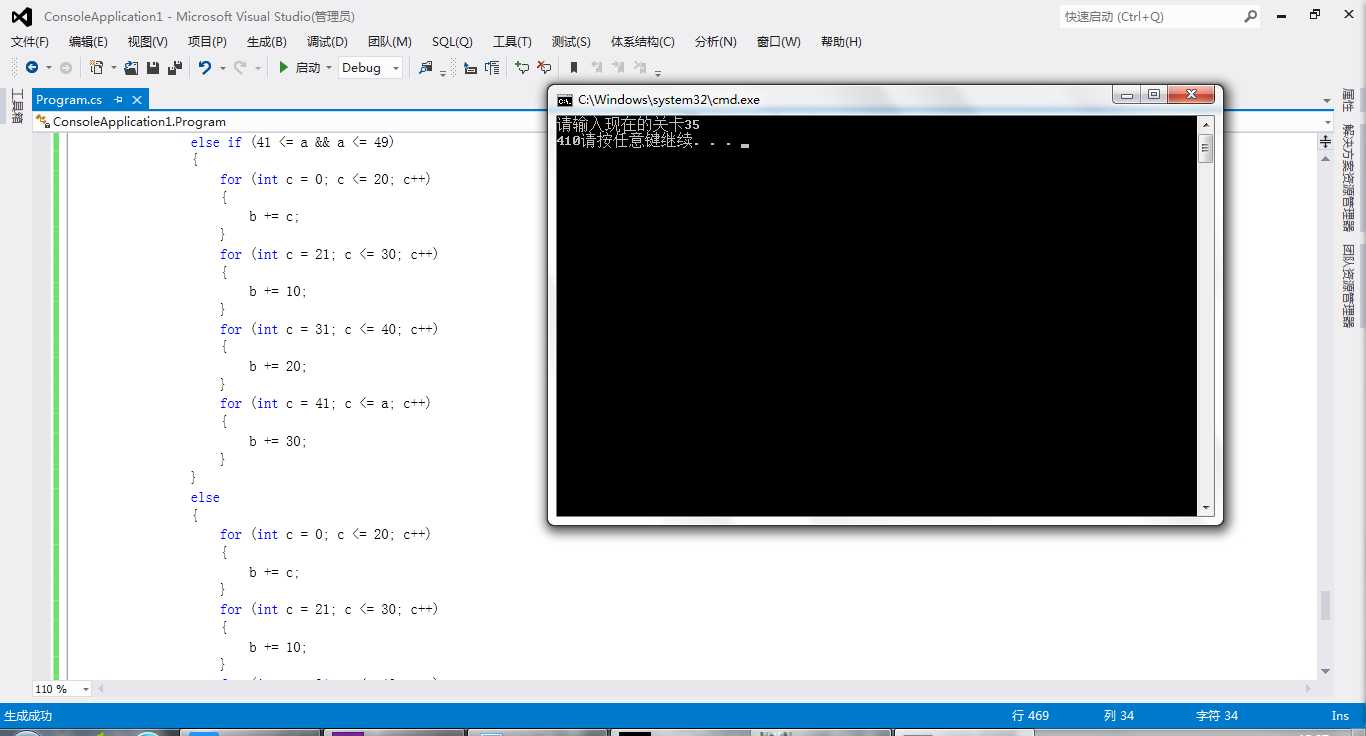Open the 启动 start options dropdown arrow
This screenshot has width=1366, height=736.
328,68
